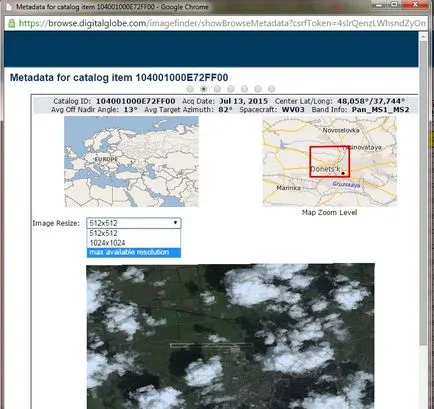Select the fifth map zoom radio button
This screenshot has width=434, height=409.
click(244, 89)
